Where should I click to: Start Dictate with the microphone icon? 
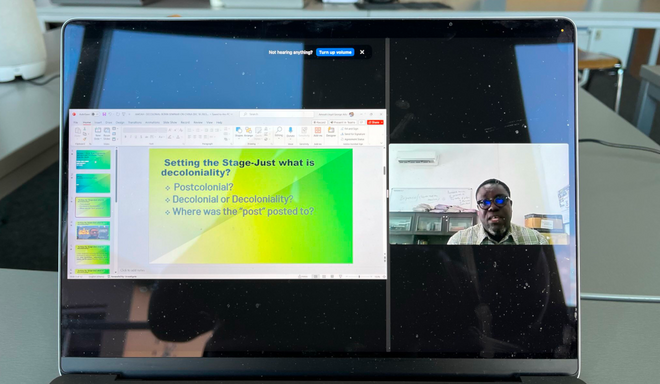pos(290,132)
